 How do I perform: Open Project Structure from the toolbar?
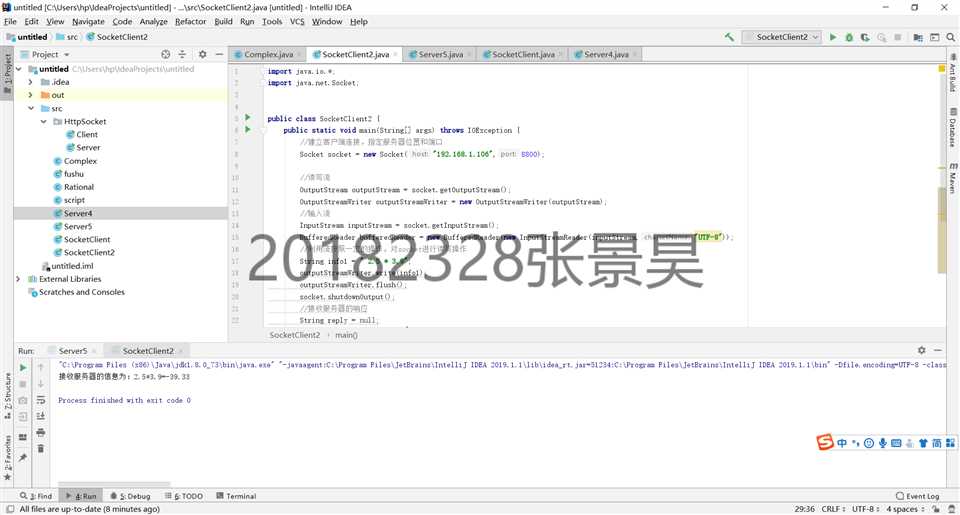[x=918, y=37]
